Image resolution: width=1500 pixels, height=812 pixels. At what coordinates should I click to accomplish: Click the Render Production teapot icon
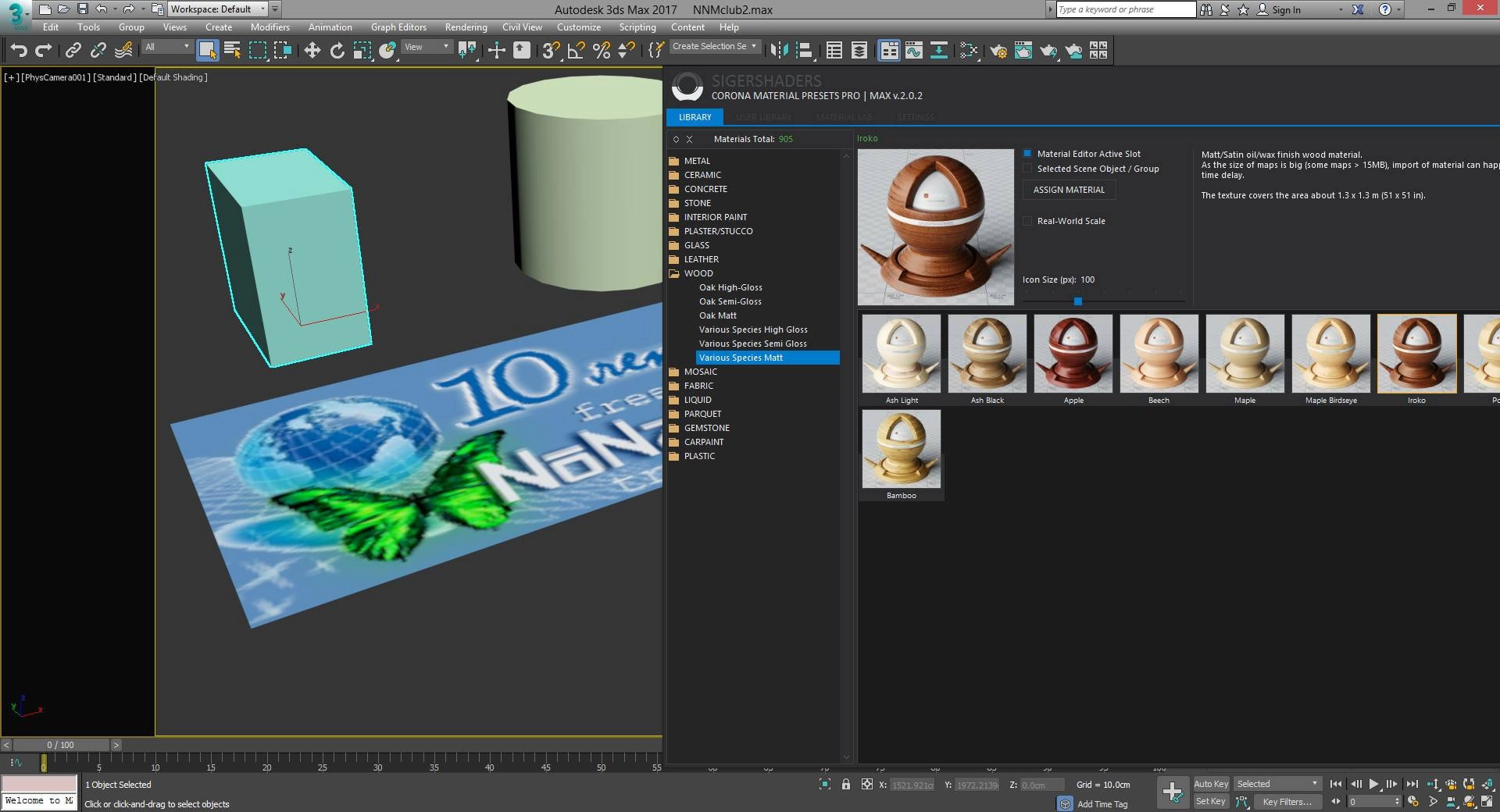(1048, 51)
